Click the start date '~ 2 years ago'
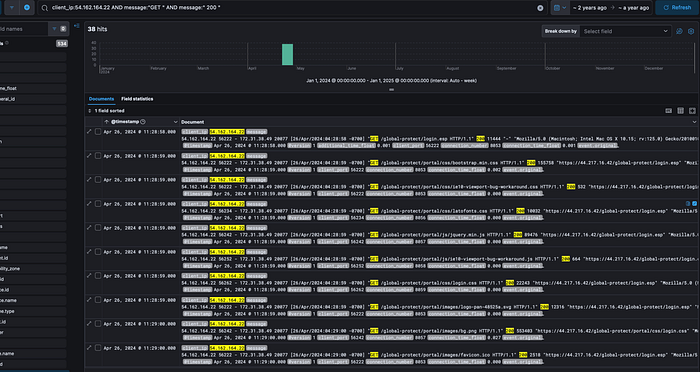Image resolution: width=700 pixels, height=372 pixels. (x=590, y=8)
